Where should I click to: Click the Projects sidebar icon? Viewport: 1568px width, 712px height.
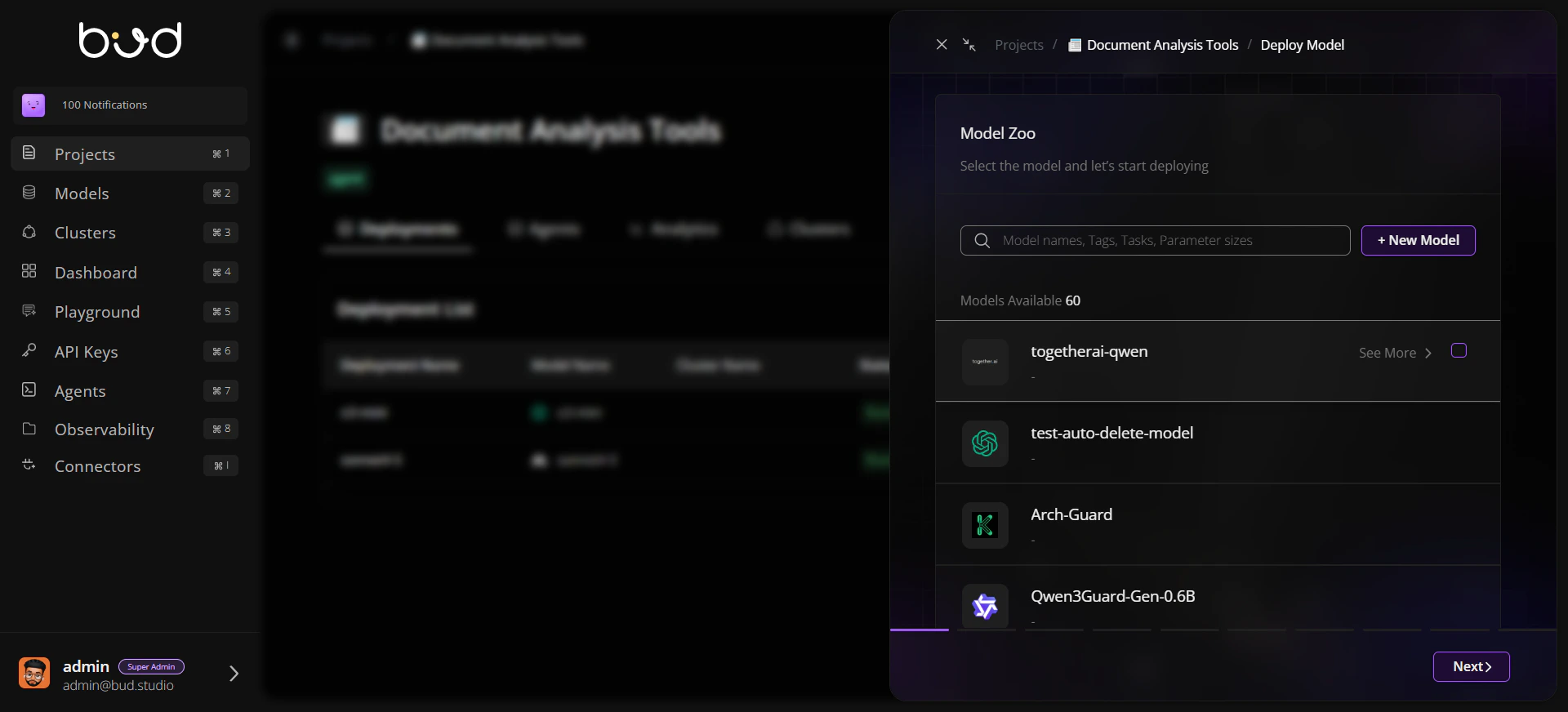pyautogui.click(x=29, y=153)
